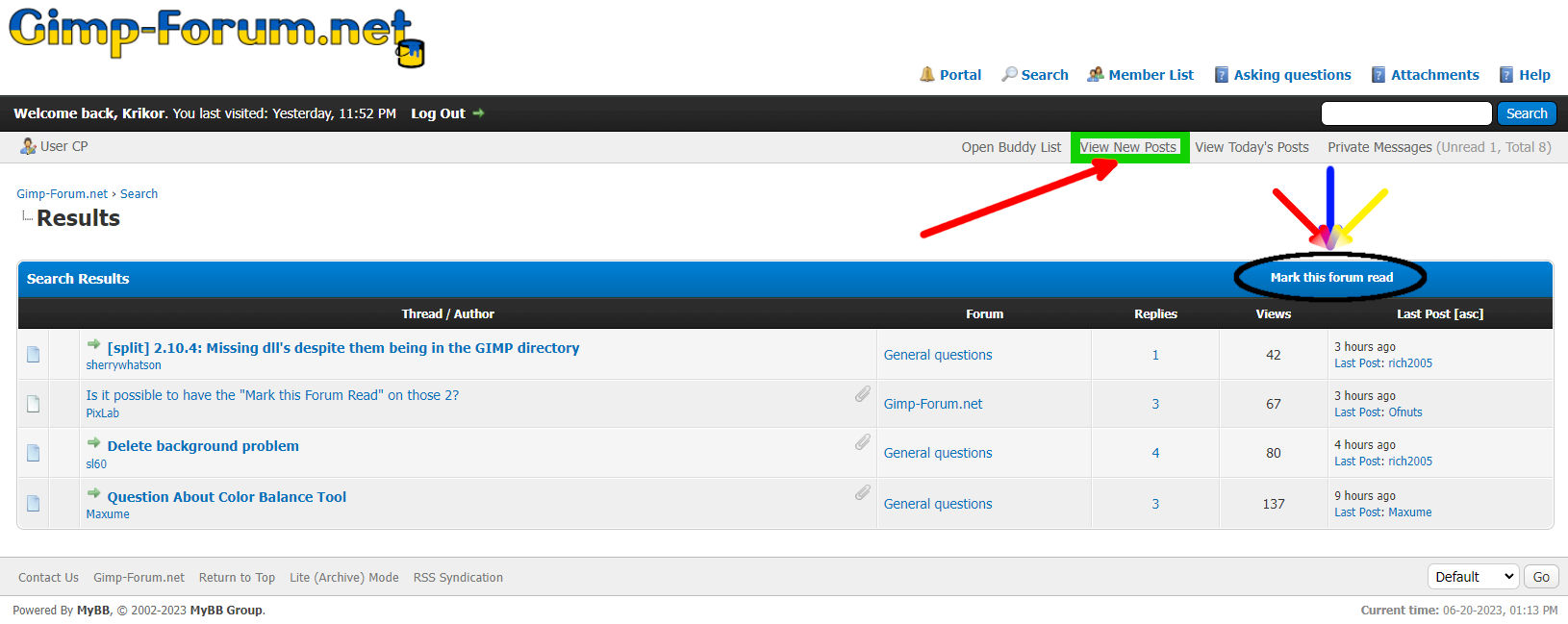Click Open Buddy List
Image resolution: width=1568 pixels, height=624 pixels.
coord(1011,147)
